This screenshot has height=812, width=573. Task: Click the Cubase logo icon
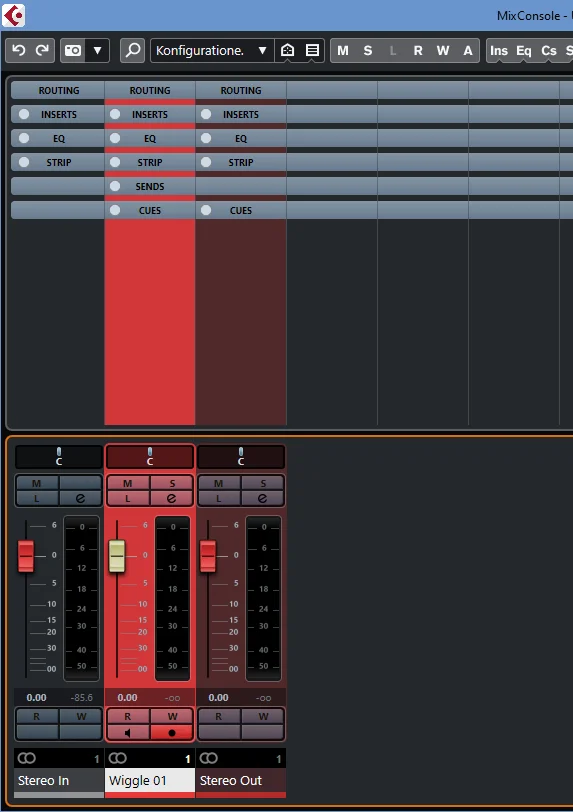(x=13, y=16)
